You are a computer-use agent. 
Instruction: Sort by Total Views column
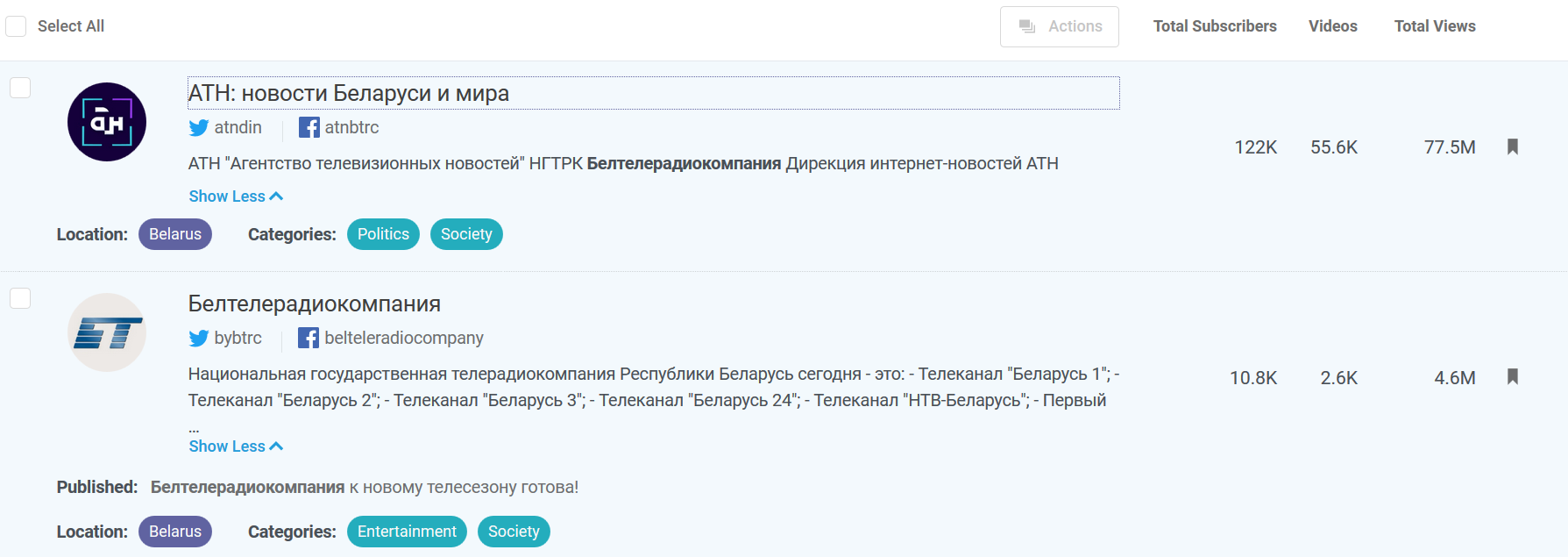[1434, 26]
